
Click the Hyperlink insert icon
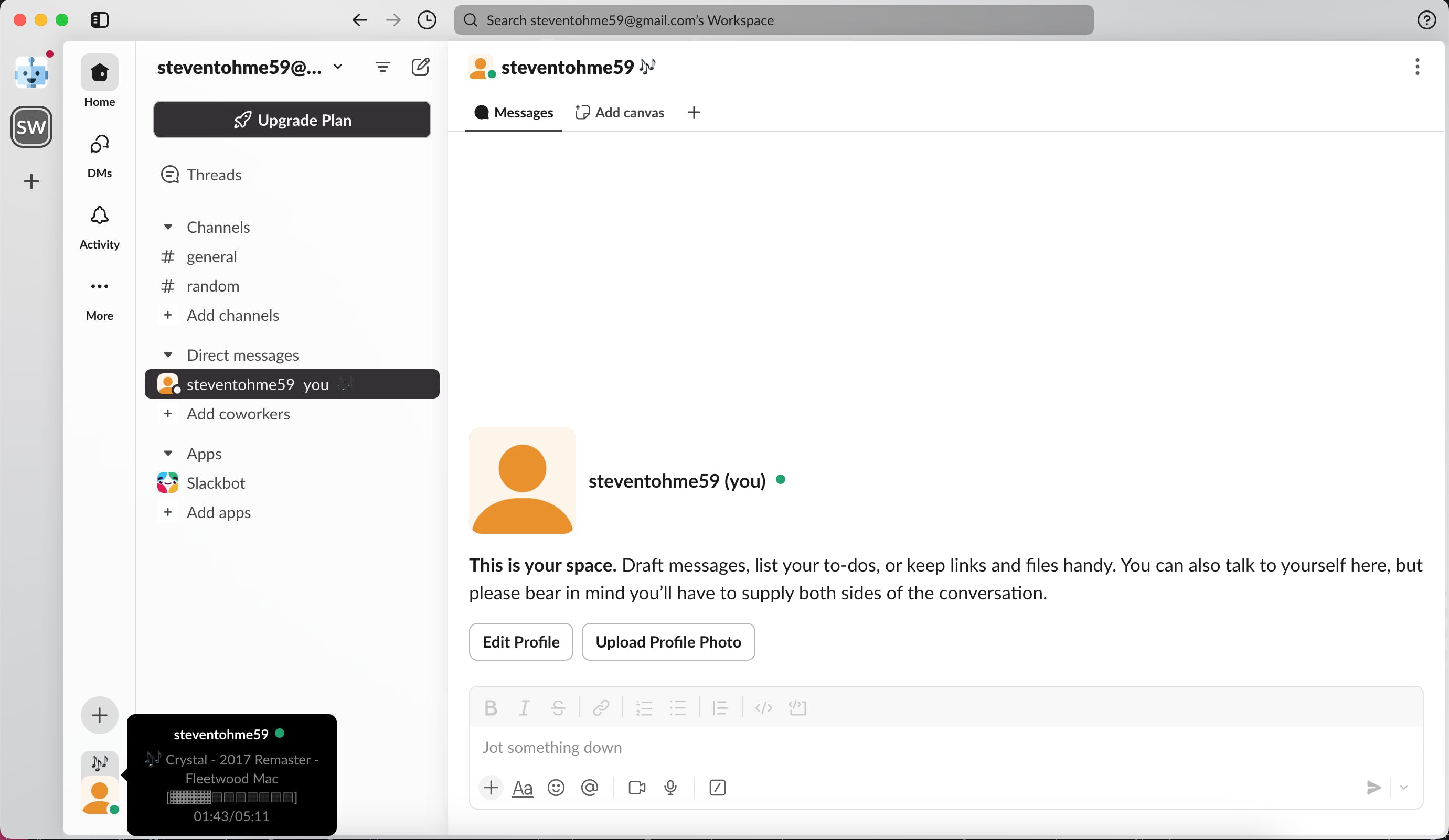601,708
